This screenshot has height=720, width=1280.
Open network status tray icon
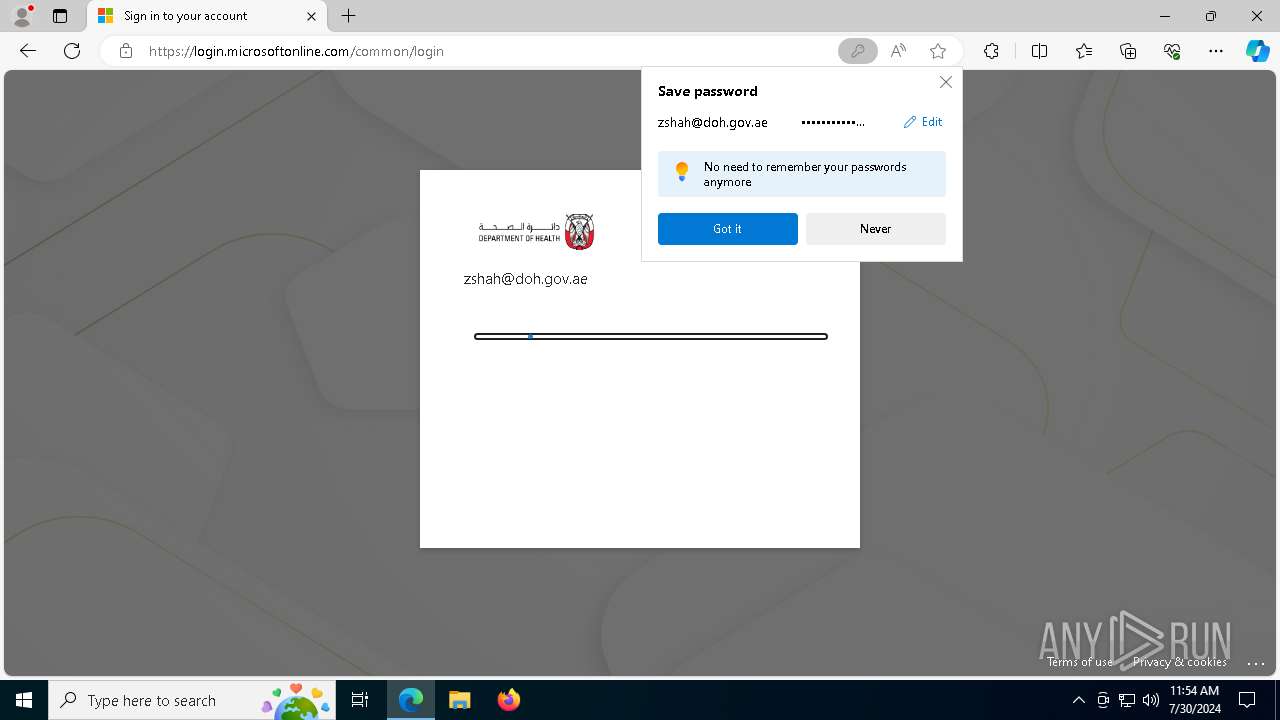coord(1127,700)
